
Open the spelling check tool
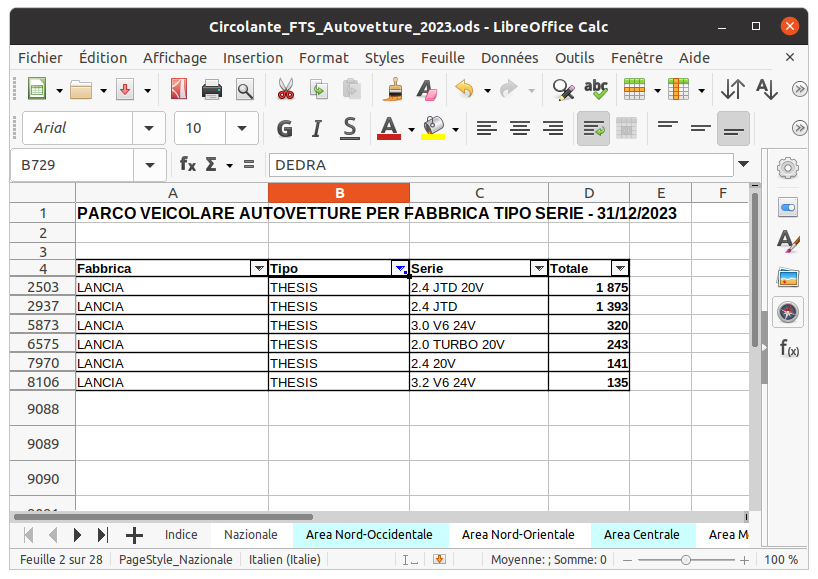pos(596,90)
